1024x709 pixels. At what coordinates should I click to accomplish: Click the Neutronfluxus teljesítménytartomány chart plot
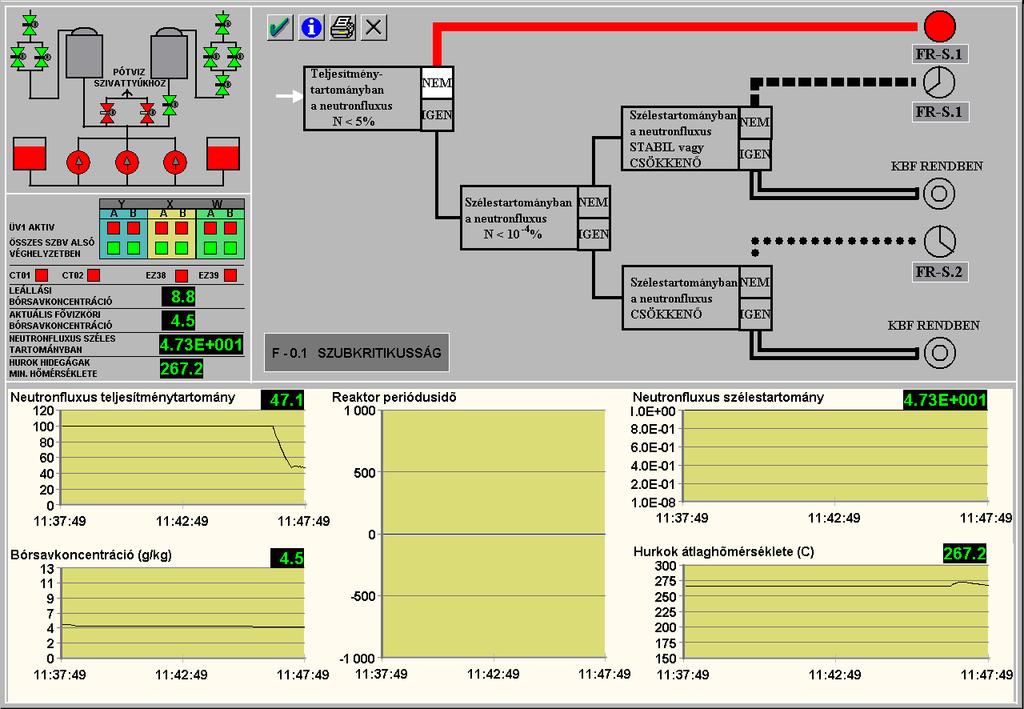pyautogui.click(x=182, y=458)
